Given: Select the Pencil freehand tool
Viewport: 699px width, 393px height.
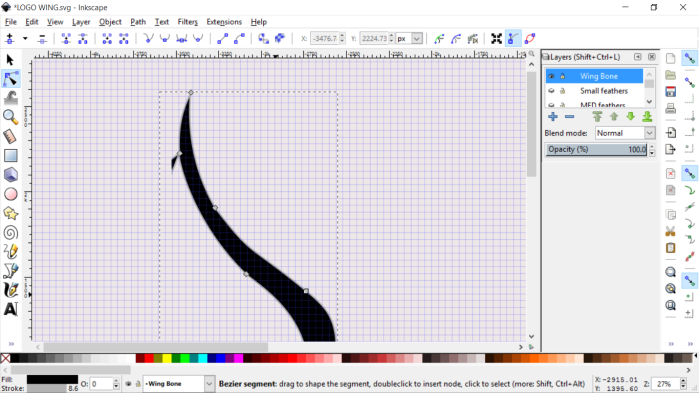Looking at the screenshot, I should (11, 252).
